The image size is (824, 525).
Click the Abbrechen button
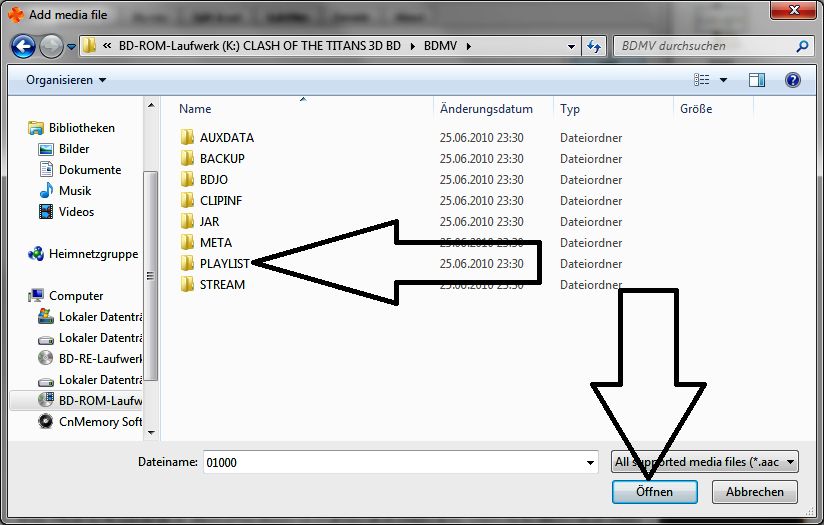coord(755,492)
